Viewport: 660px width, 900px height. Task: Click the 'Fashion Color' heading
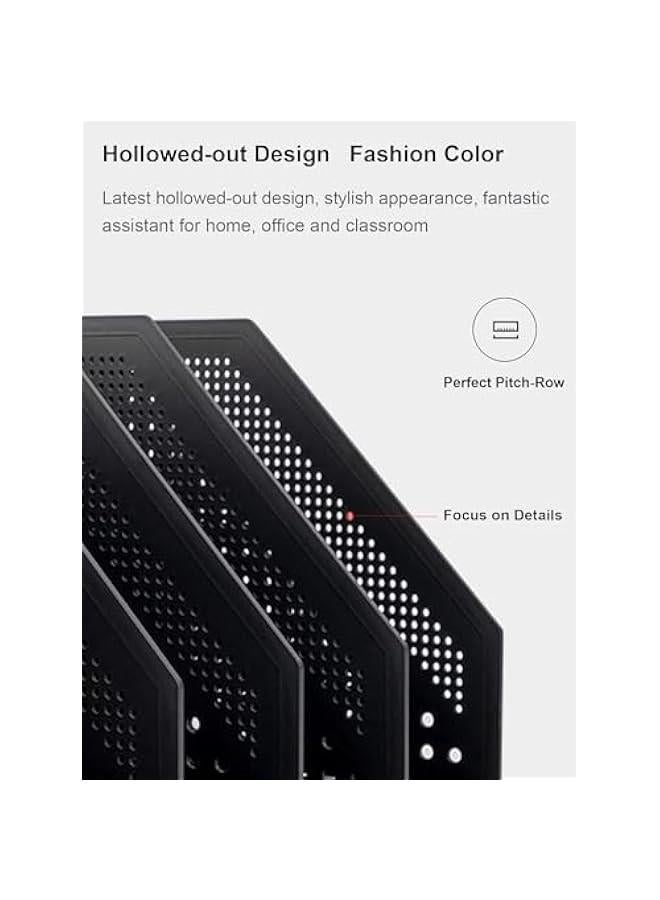tap(426, 154)
